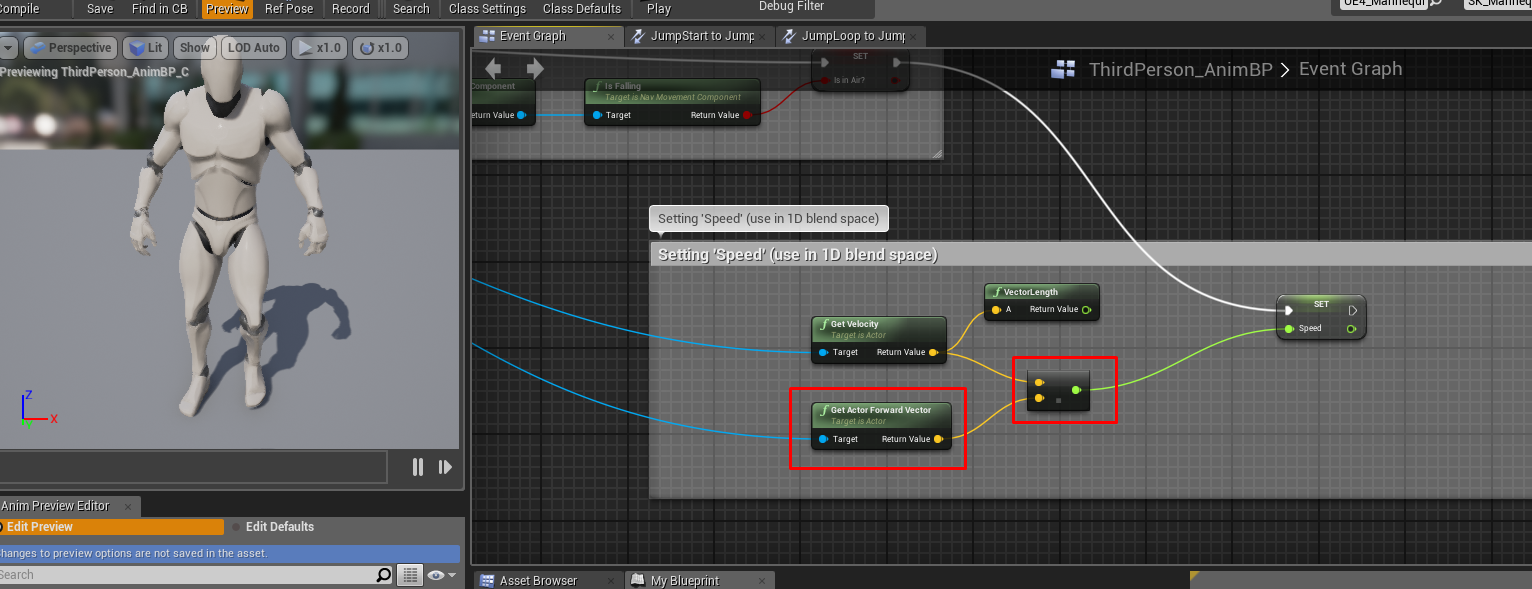Switch to the JumpLoop to Jump tab

pos(850,36)
